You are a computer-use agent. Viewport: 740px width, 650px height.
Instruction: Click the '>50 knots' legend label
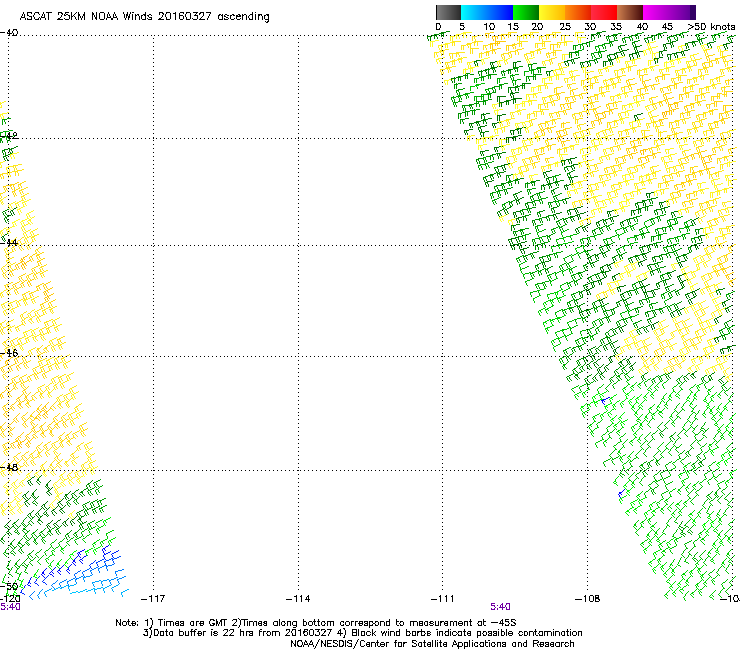coord(711,27)
